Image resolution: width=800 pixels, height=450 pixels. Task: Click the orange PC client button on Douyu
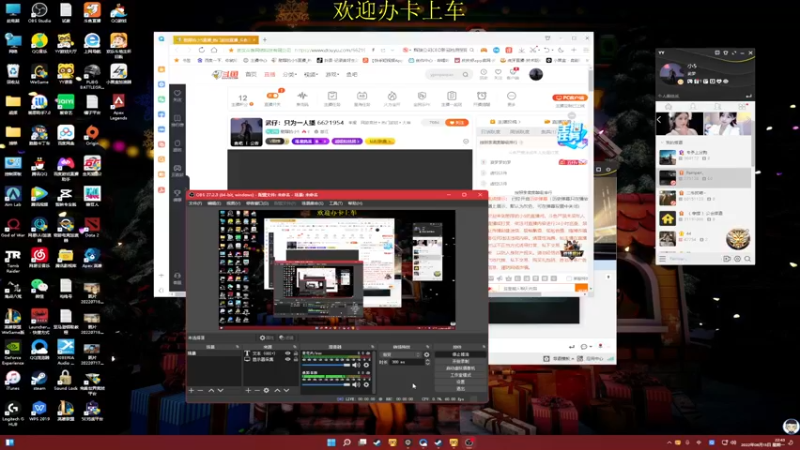click(x=570, y=97)
